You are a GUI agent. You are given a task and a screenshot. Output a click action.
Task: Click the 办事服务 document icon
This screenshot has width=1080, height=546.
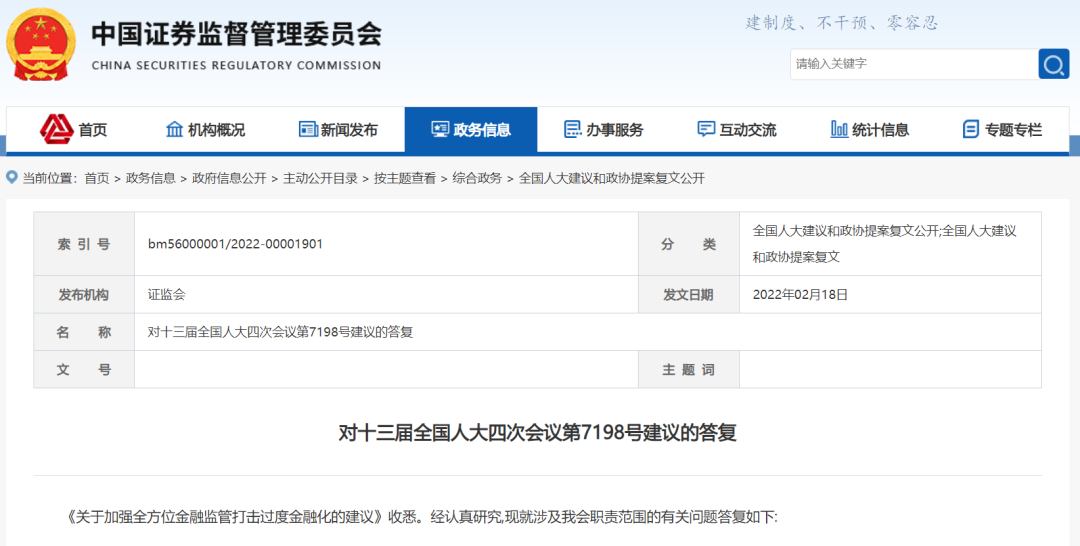pyautogui.click(x=572, y=129)
